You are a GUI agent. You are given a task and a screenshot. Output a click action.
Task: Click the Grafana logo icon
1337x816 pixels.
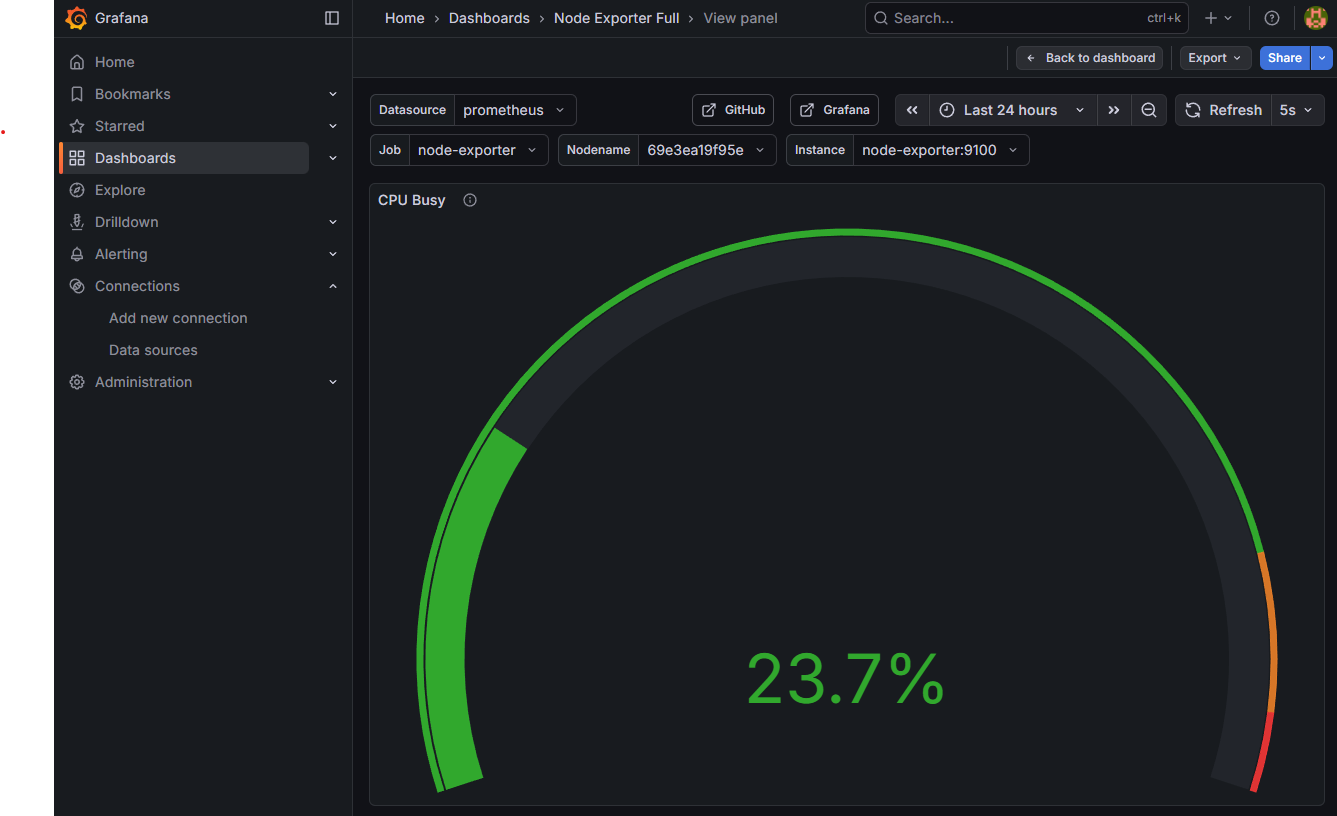click(x=76, y=18)
